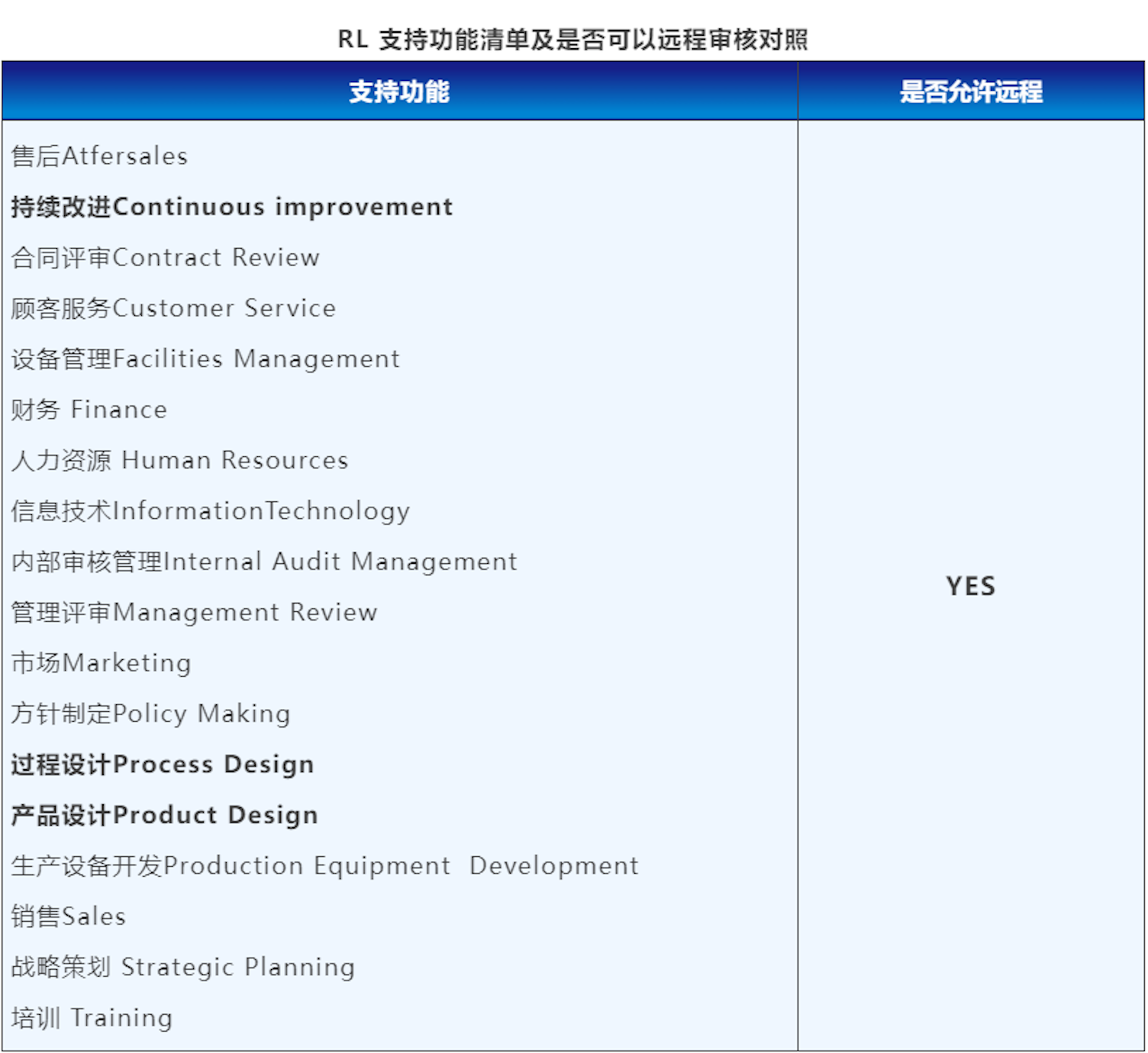The height and width of the screenshot is (1053, 1148).
Task: Click the 支持功能 column header
Action: (400, 91)
